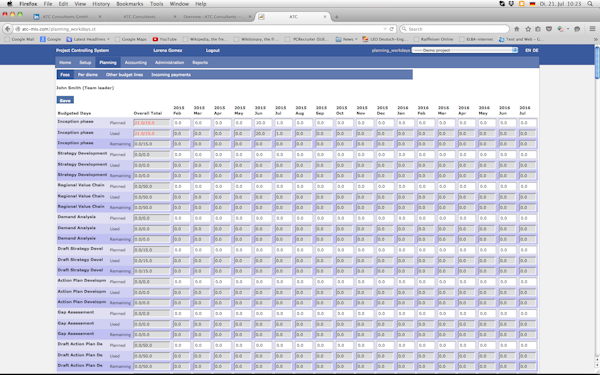Viewport: 600px width, 375px height.
Task: Open the Firefox History menu
Action: 101,4
